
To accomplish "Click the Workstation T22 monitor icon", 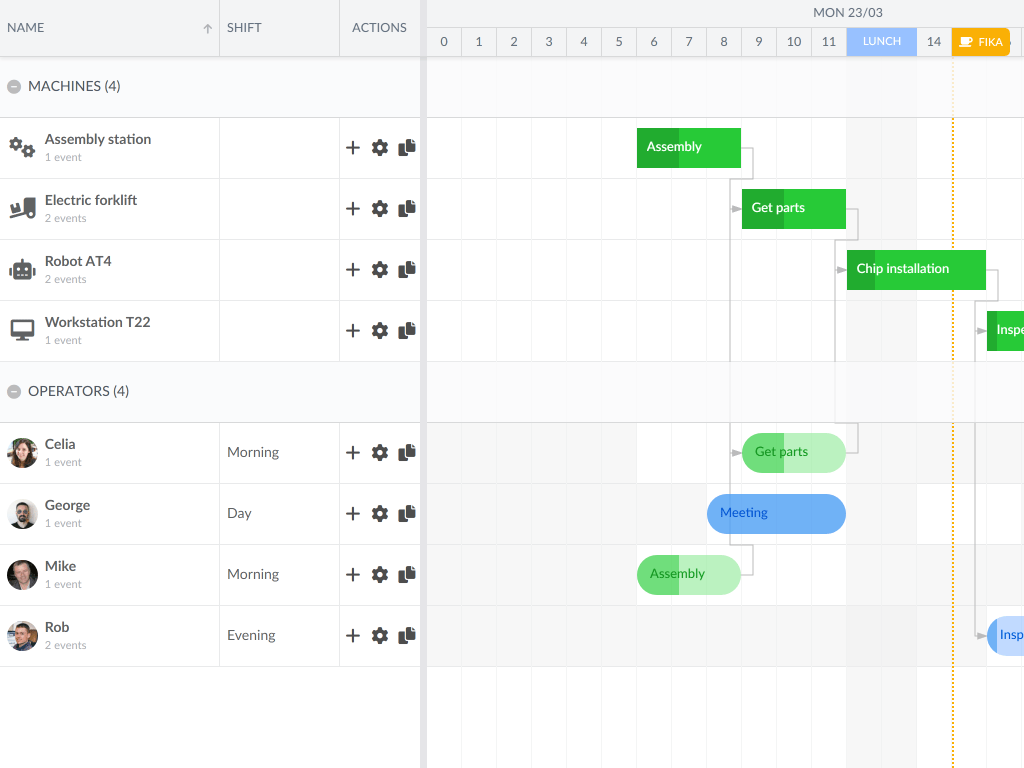I will [x=22, y=330].
